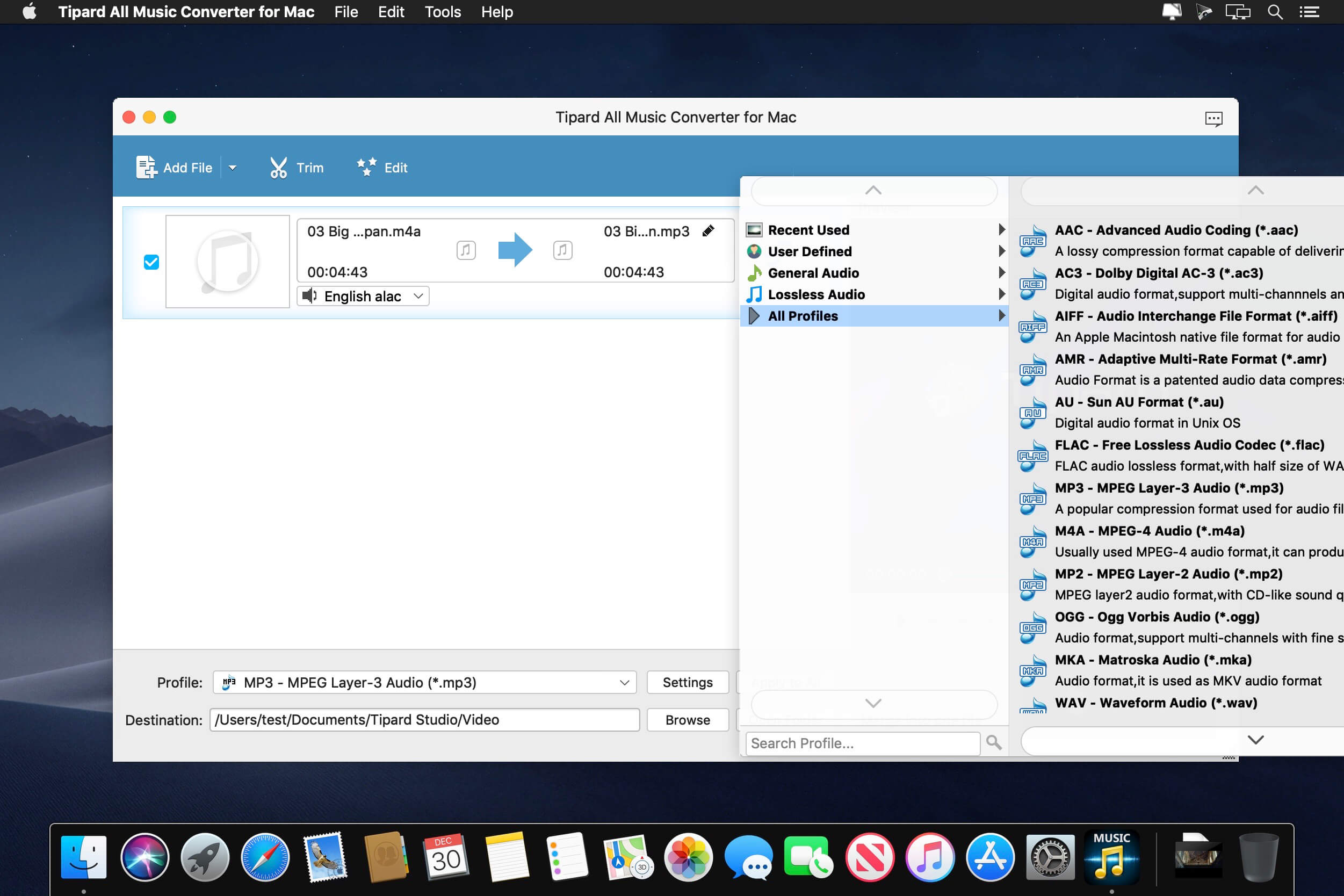The height and width of the screenshot is (896, 1344).
Task: Open the Help menu
Action: point(496,11)
